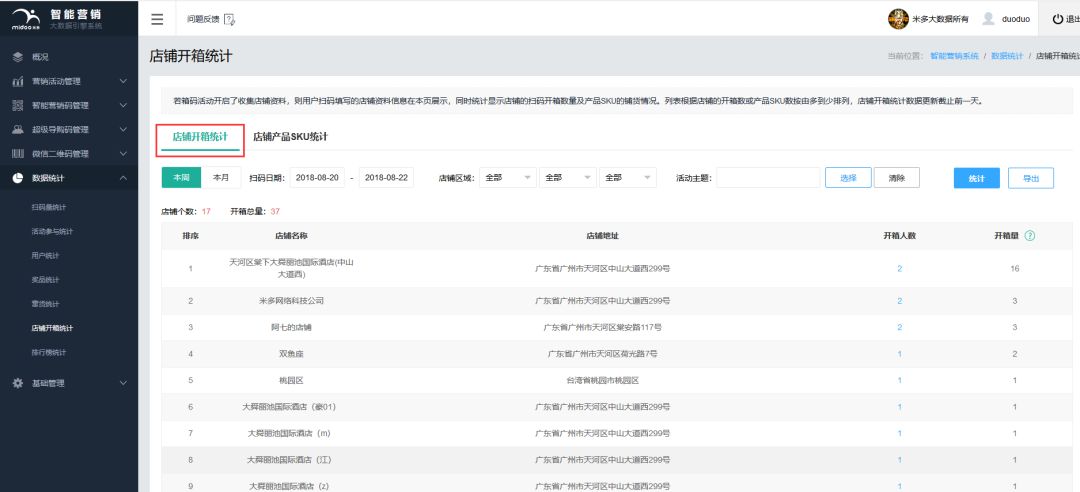1080x492 pixels.
Task: Open the 问题反馈 feedback link
Action: coord(203,19)
